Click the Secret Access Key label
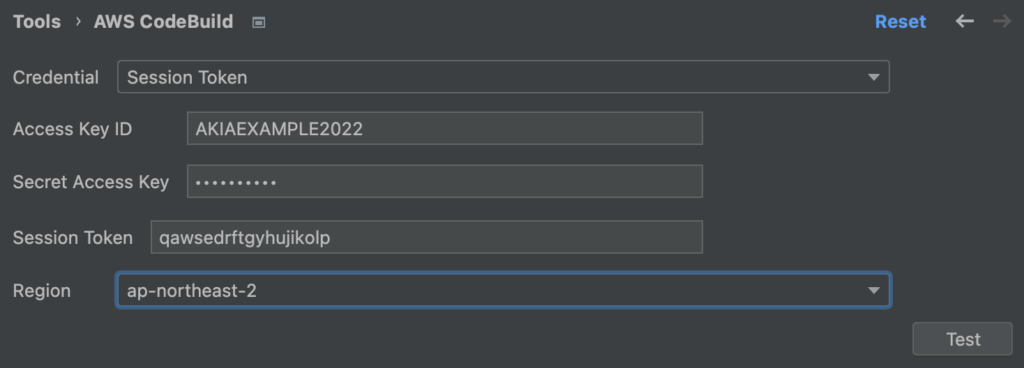Viewport: 1024px width, 368px height. pyautogui.click(x=91, y=182)
